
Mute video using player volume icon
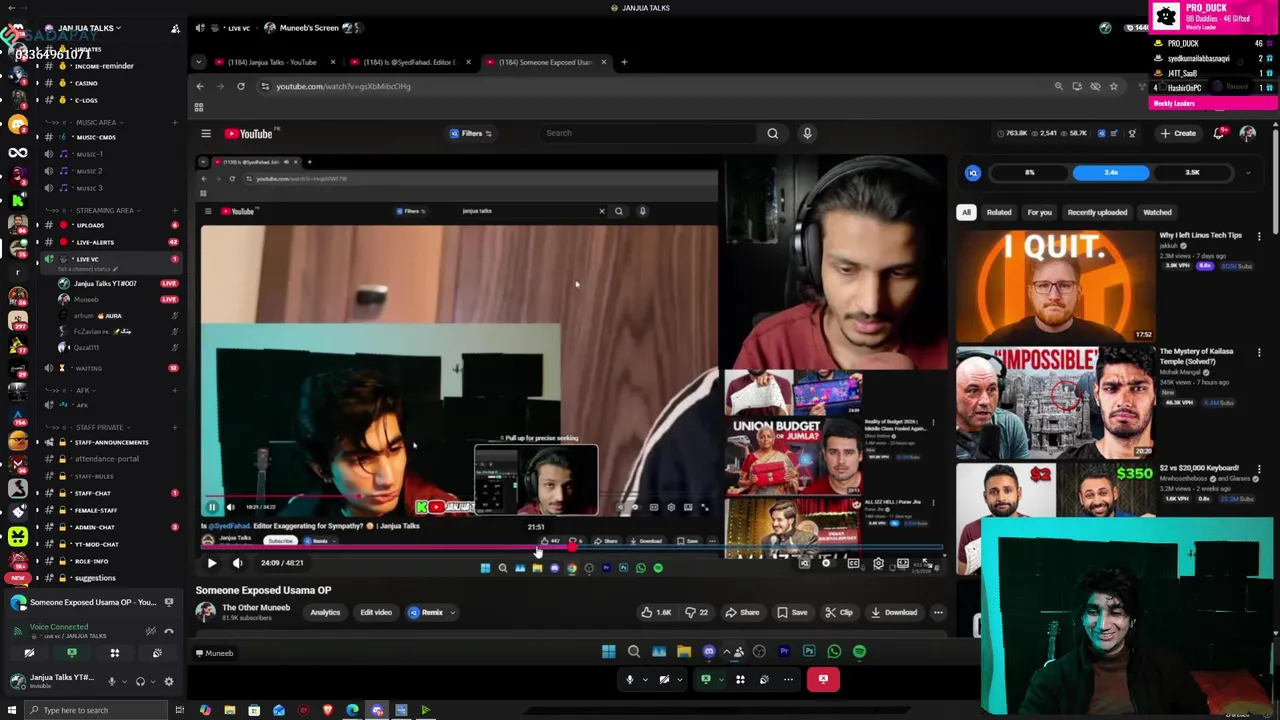(237, 563)
